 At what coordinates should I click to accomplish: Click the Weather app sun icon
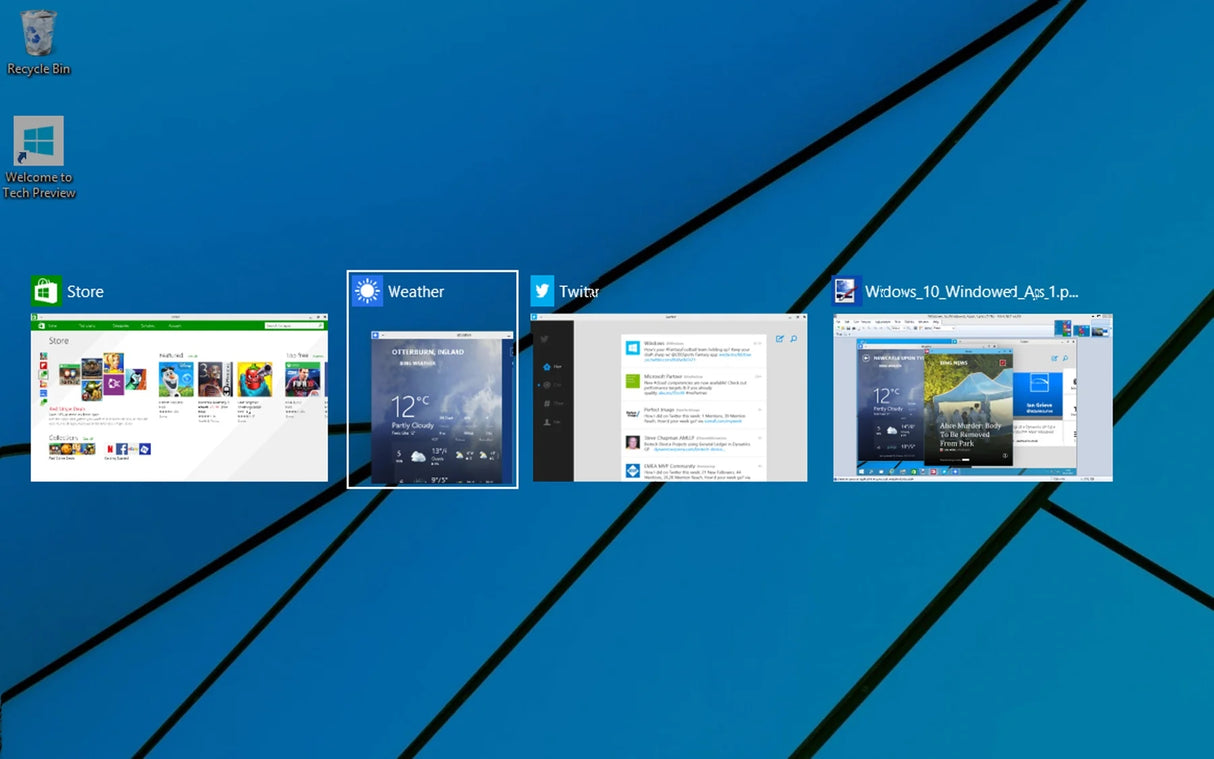[x=366, y=290]
